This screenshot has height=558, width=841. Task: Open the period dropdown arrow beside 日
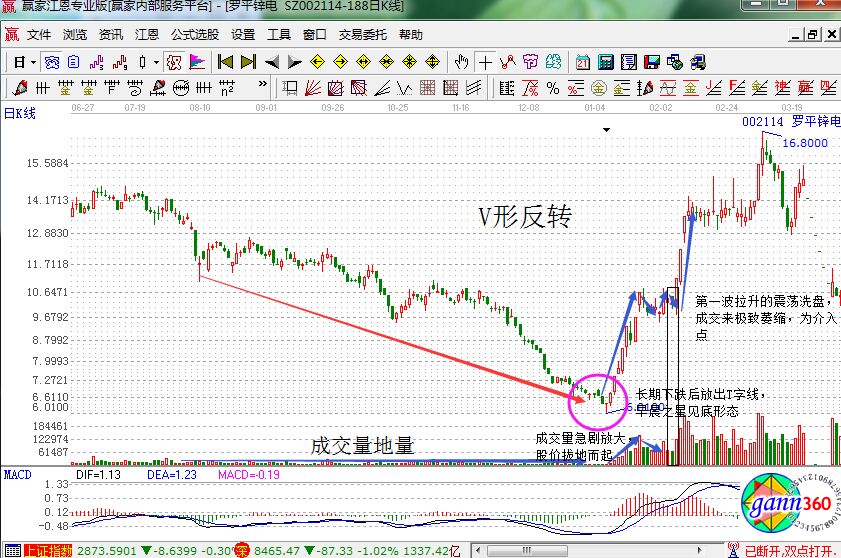(x=32, y=62)
